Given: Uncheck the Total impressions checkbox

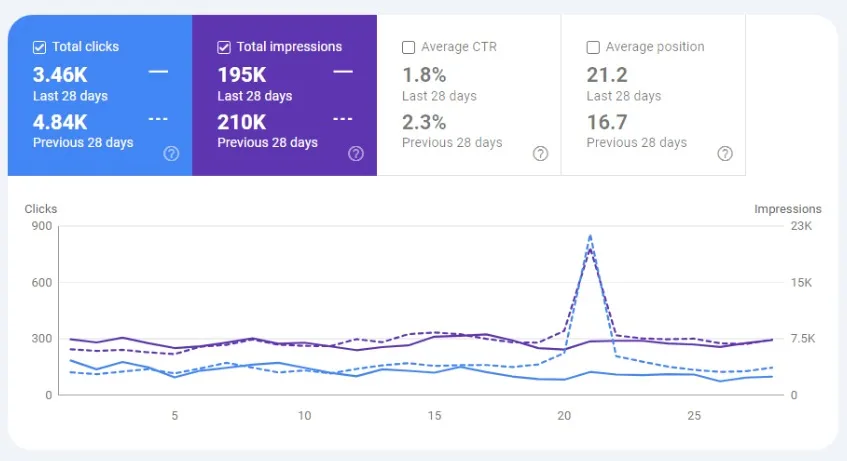Looking at the screenshot, I should pos(224,47).
